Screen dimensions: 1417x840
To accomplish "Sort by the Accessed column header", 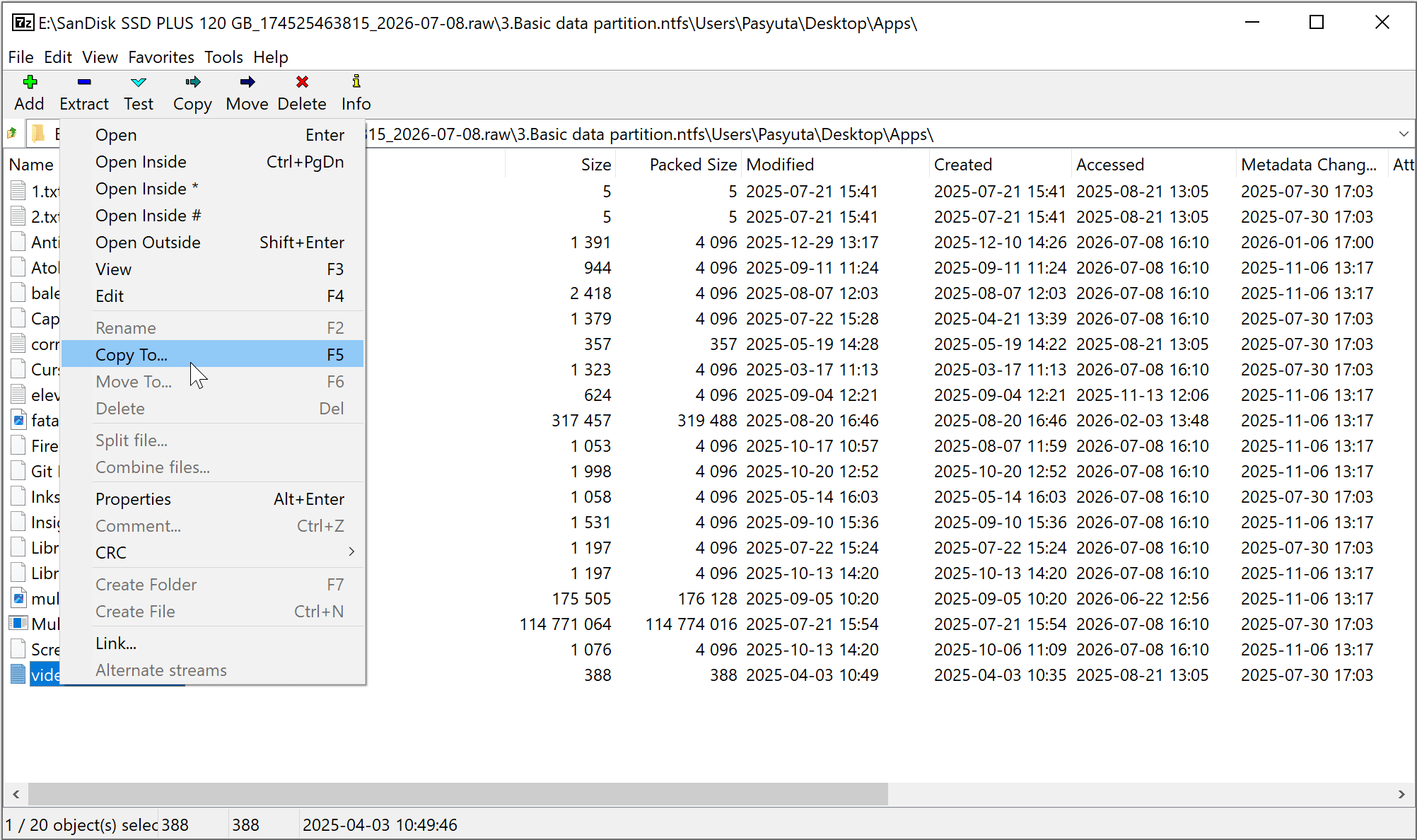I will coord(1110,164).
